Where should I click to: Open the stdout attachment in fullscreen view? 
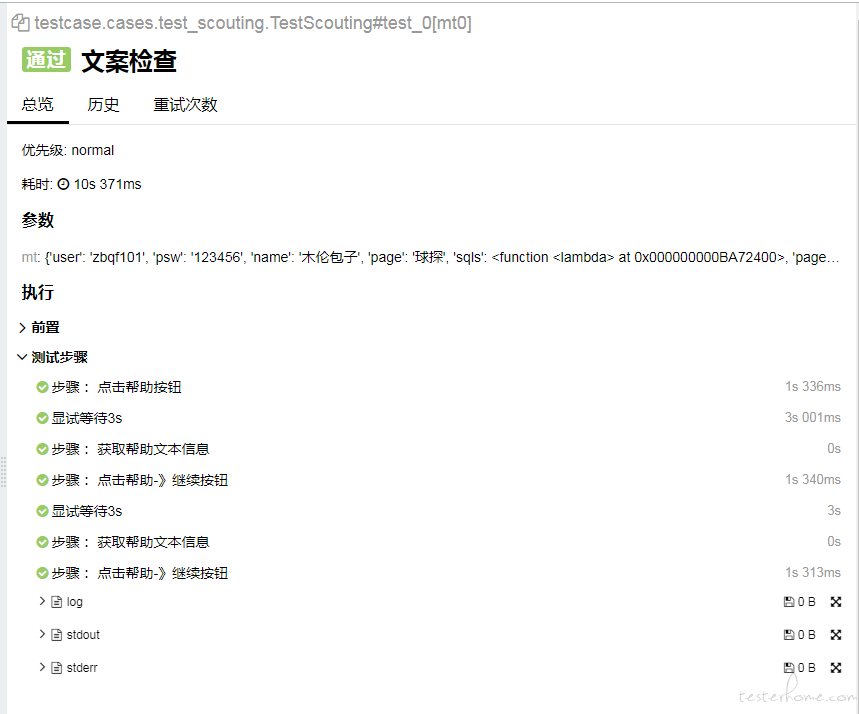836,634
